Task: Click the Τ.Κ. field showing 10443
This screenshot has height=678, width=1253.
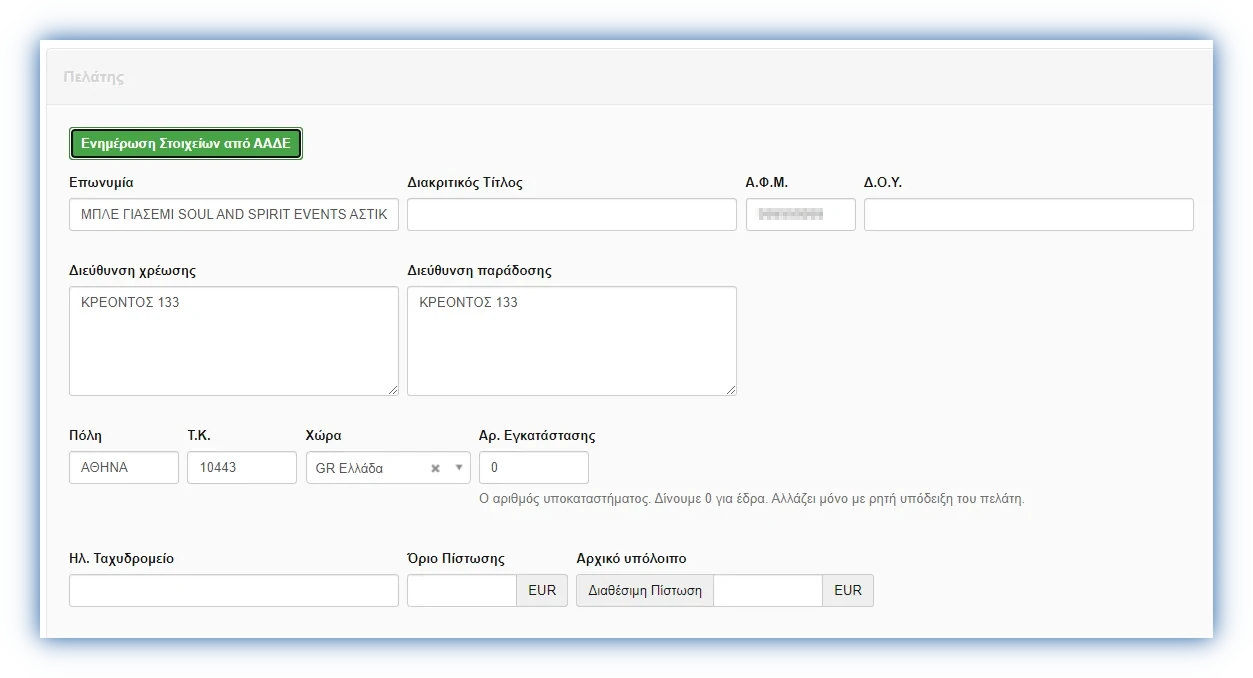Action: click(x=241, y=468)
